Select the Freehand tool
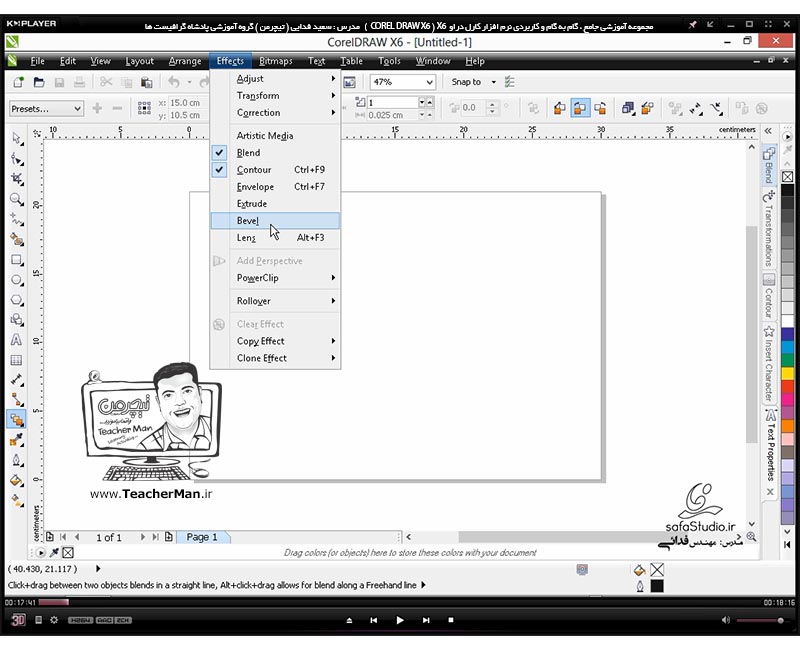Screen dimensions: 800x650 point(17,220)
